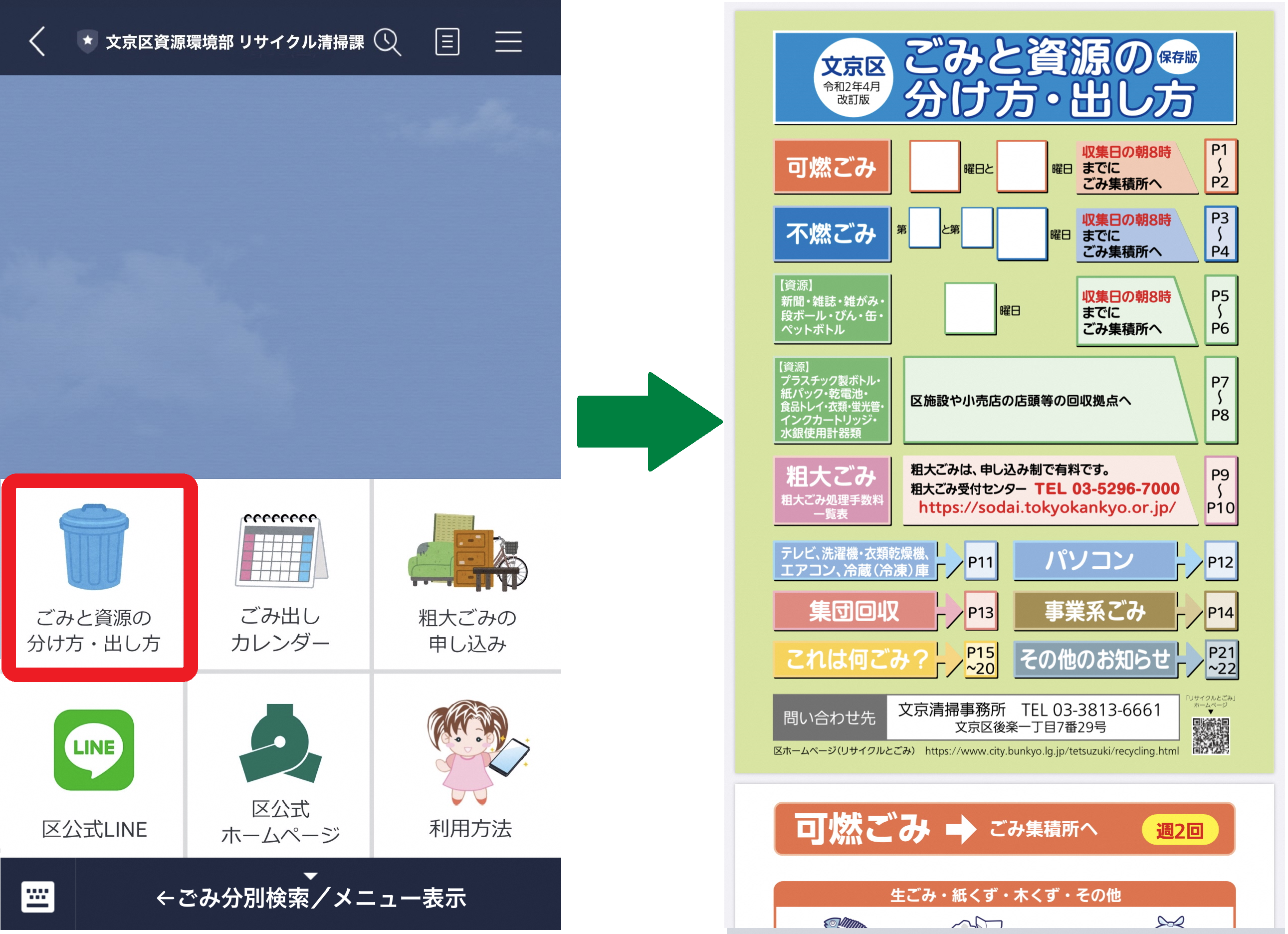1288x934 pixels.
Task: Select the パソコン label
Action: click(1096, 561)
